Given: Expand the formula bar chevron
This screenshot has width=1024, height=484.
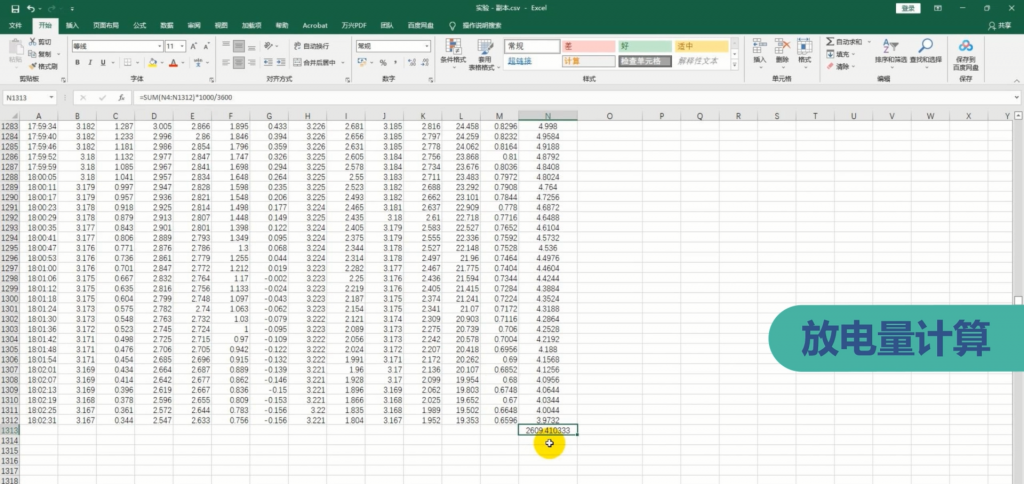Looking at the screenshot, I should (x=1016, y=97).
